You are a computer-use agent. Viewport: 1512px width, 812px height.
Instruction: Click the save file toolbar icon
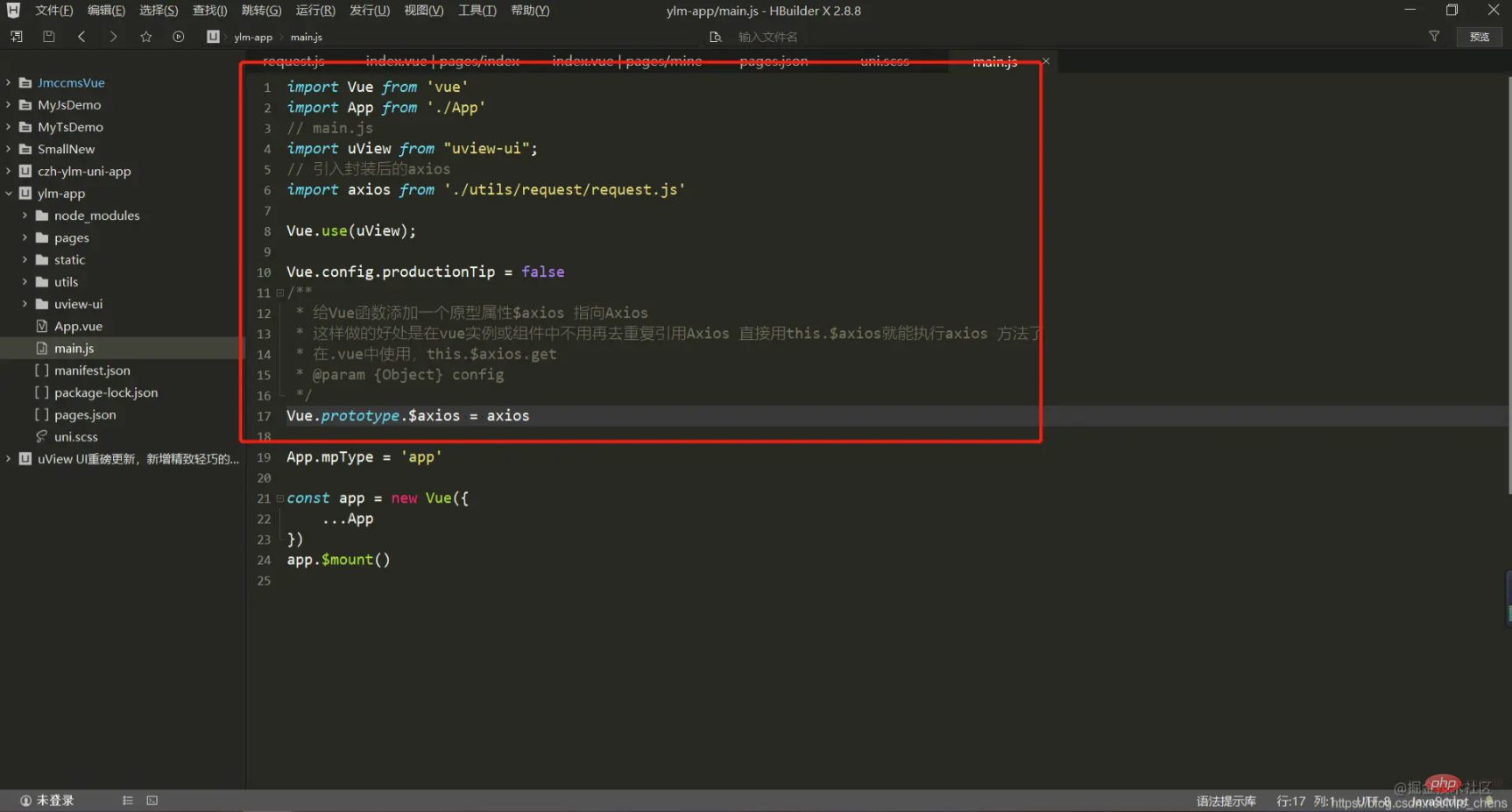point(49,37)
